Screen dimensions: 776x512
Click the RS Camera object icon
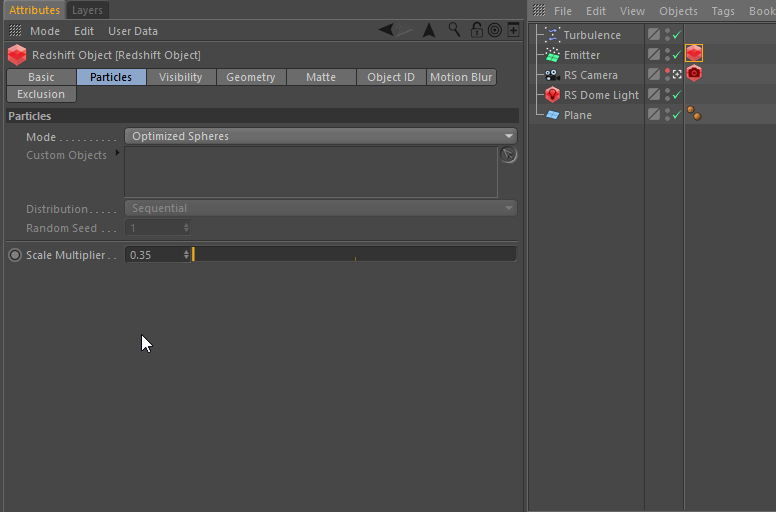tap(552, 75)
